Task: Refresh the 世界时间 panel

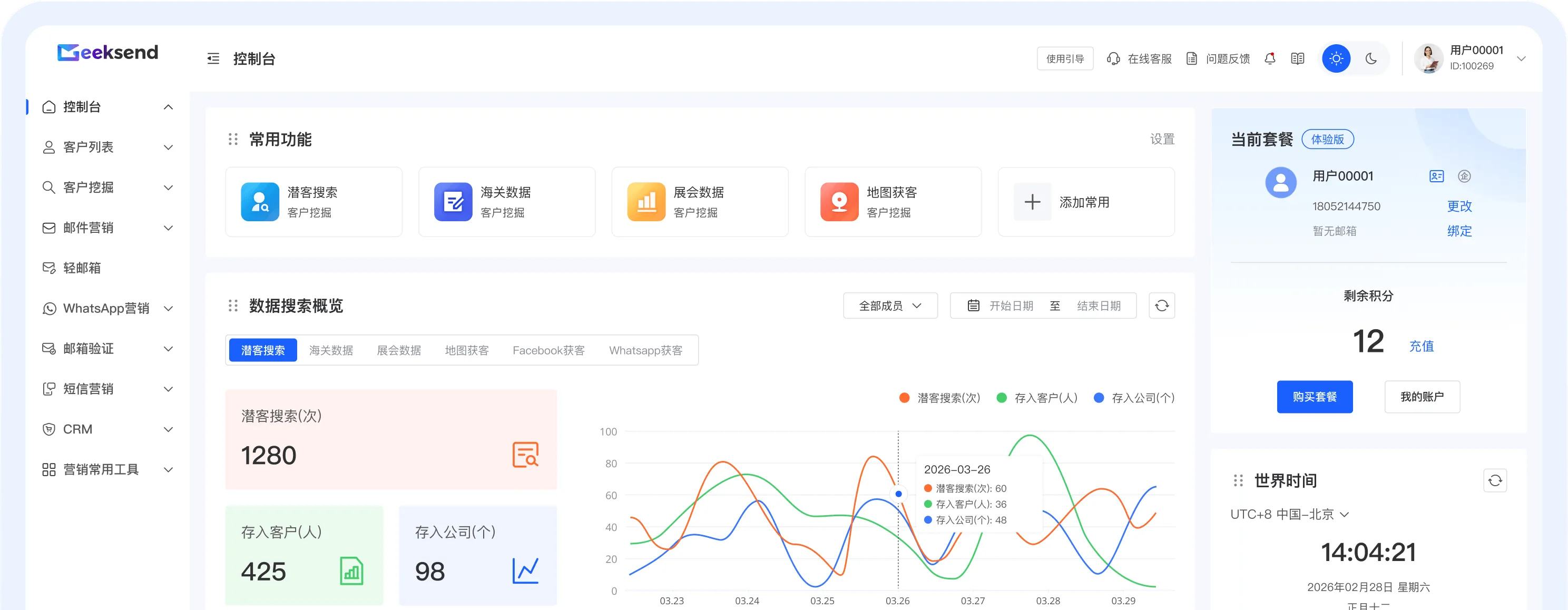Action: click(x=1495, y=480)
